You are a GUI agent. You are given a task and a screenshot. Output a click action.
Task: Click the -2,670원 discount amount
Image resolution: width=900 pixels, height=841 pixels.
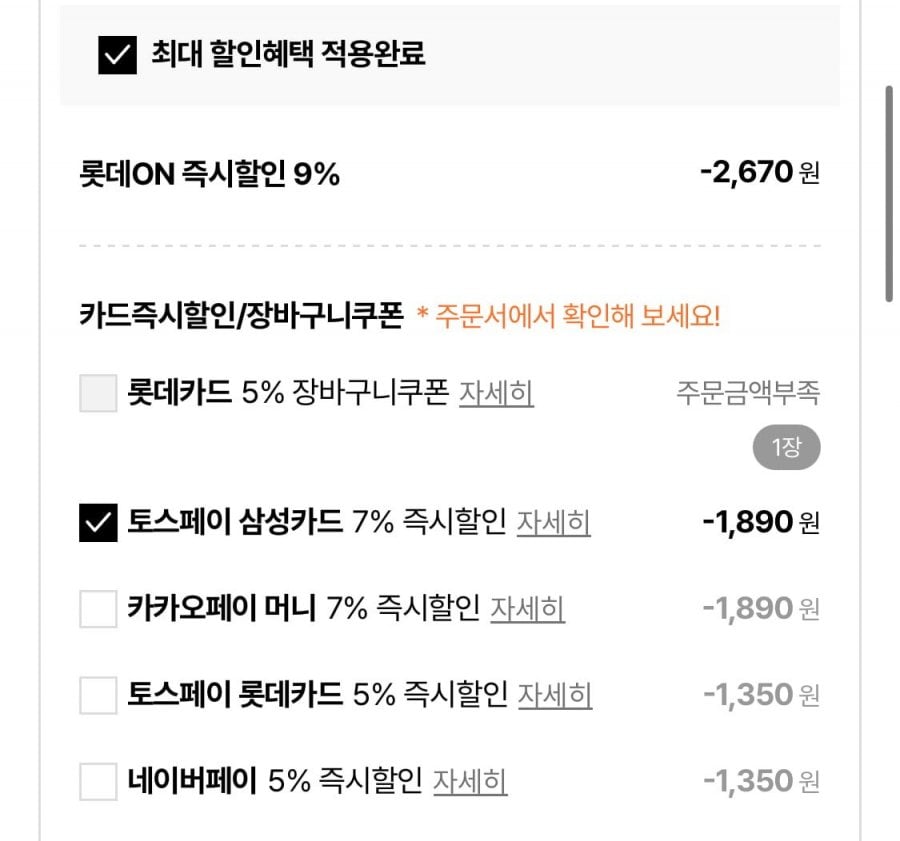pos(759,174)
